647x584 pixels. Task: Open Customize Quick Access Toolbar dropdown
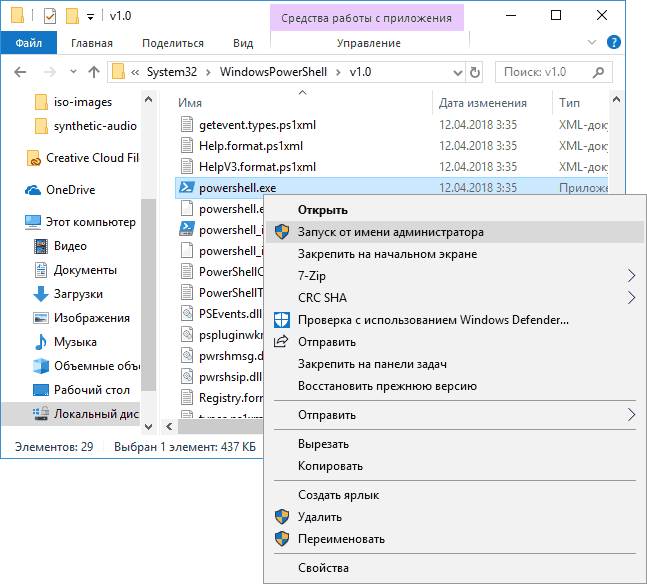[x=90, y=17]
